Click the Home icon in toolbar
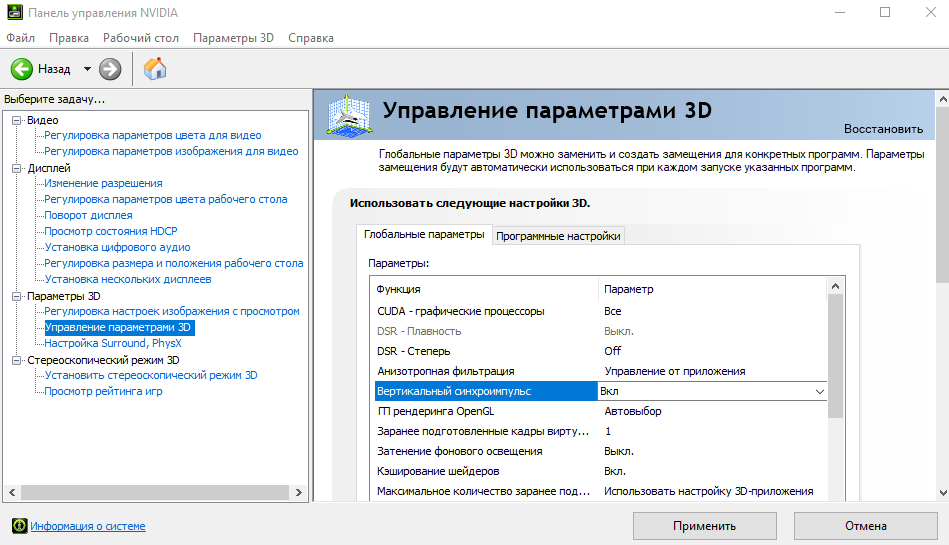The height and width of the screenshot is (545, 949). click(155, 69)
